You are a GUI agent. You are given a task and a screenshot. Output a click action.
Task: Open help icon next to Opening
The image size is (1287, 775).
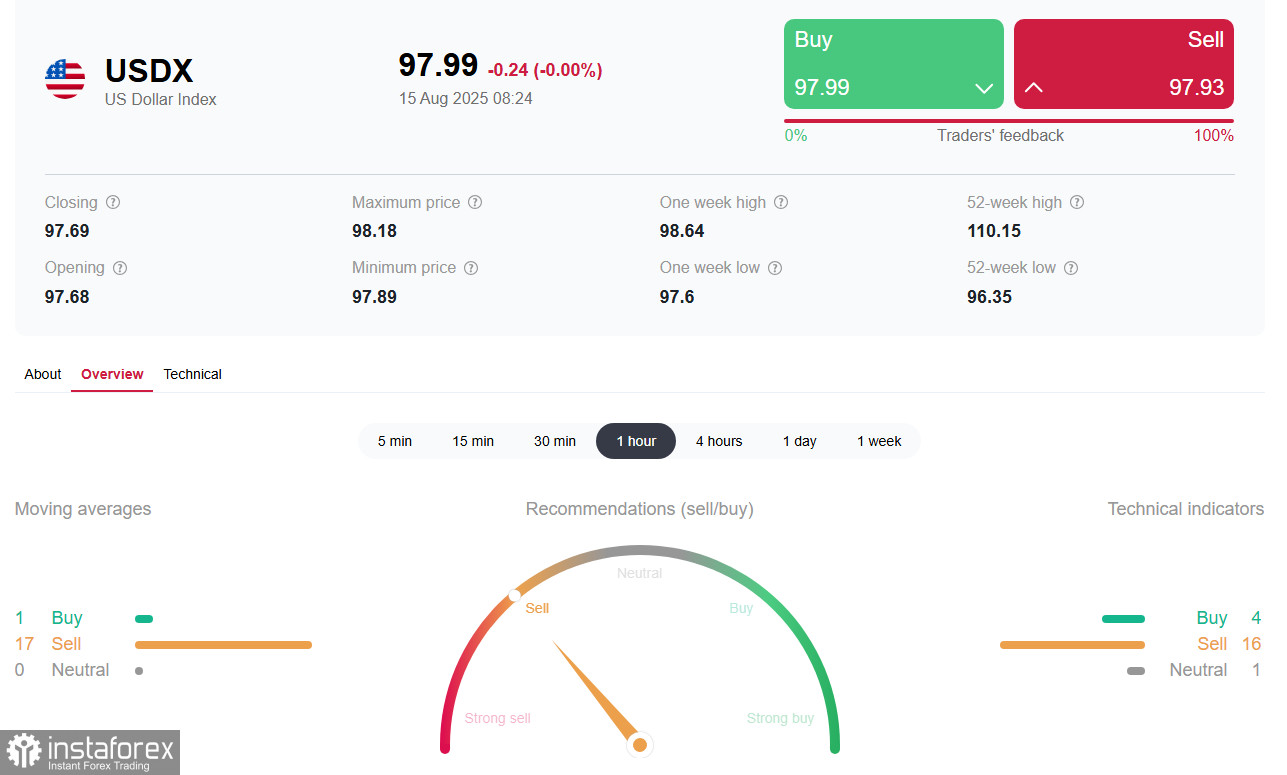point(120,268)
